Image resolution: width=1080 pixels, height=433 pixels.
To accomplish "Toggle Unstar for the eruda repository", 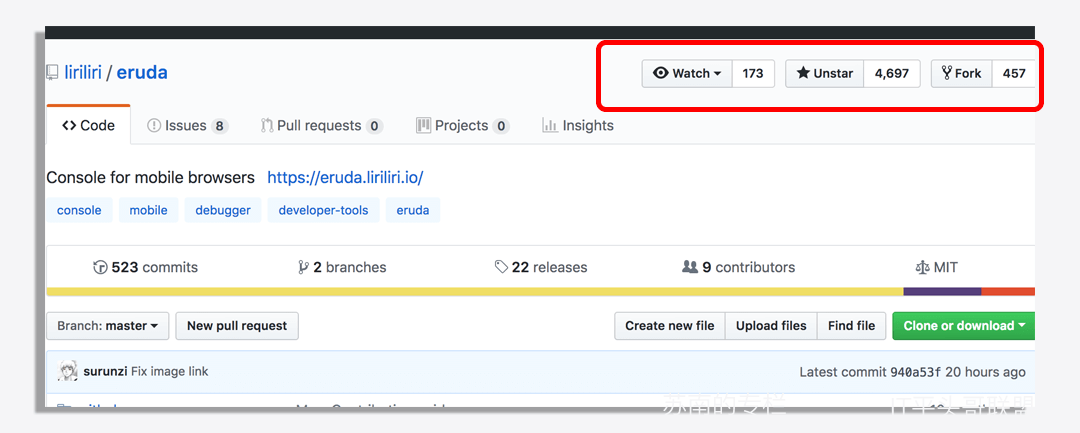I will pos(824,74).
